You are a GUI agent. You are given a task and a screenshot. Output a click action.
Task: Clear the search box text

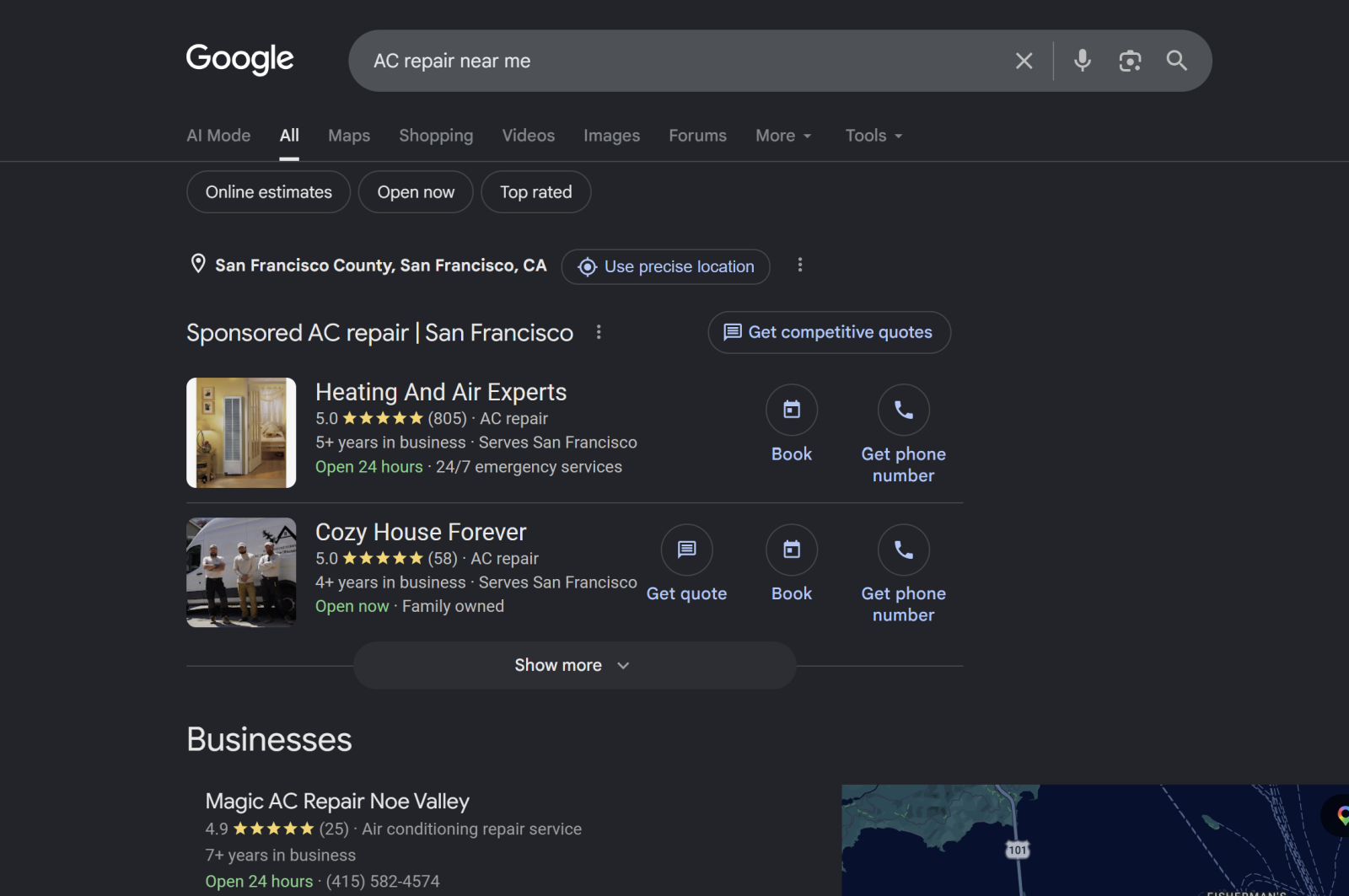pos(1024,61)
